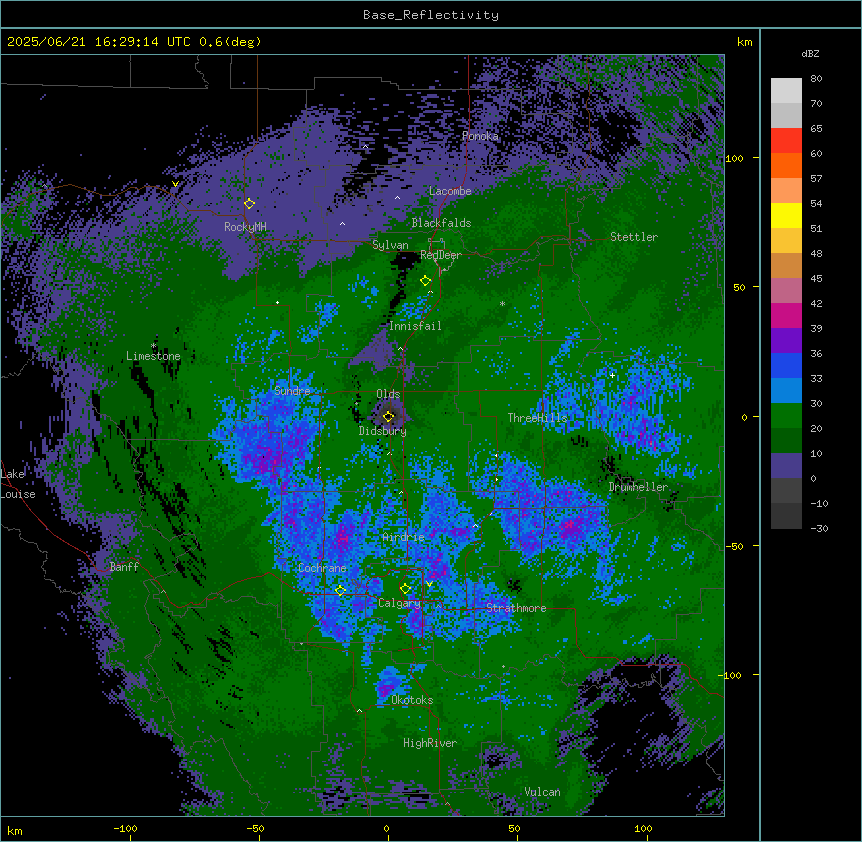Click the Cochrane city label
The image size is (862, 842).
[x=322, y=568]
